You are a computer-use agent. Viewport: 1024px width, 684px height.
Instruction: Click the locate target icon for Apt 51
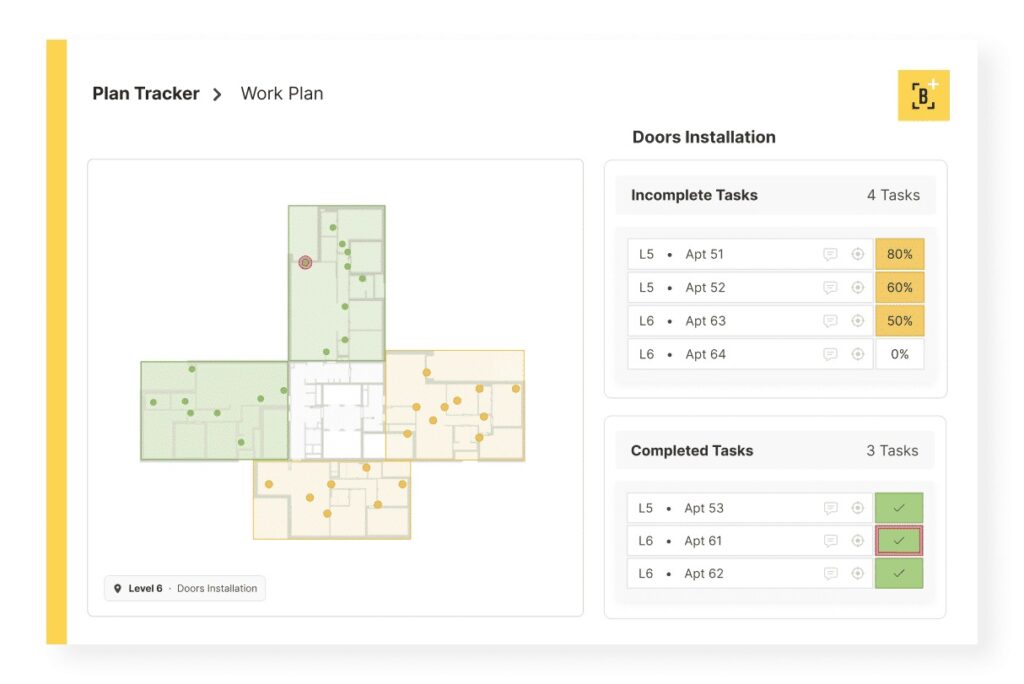[x=857, y=254]
